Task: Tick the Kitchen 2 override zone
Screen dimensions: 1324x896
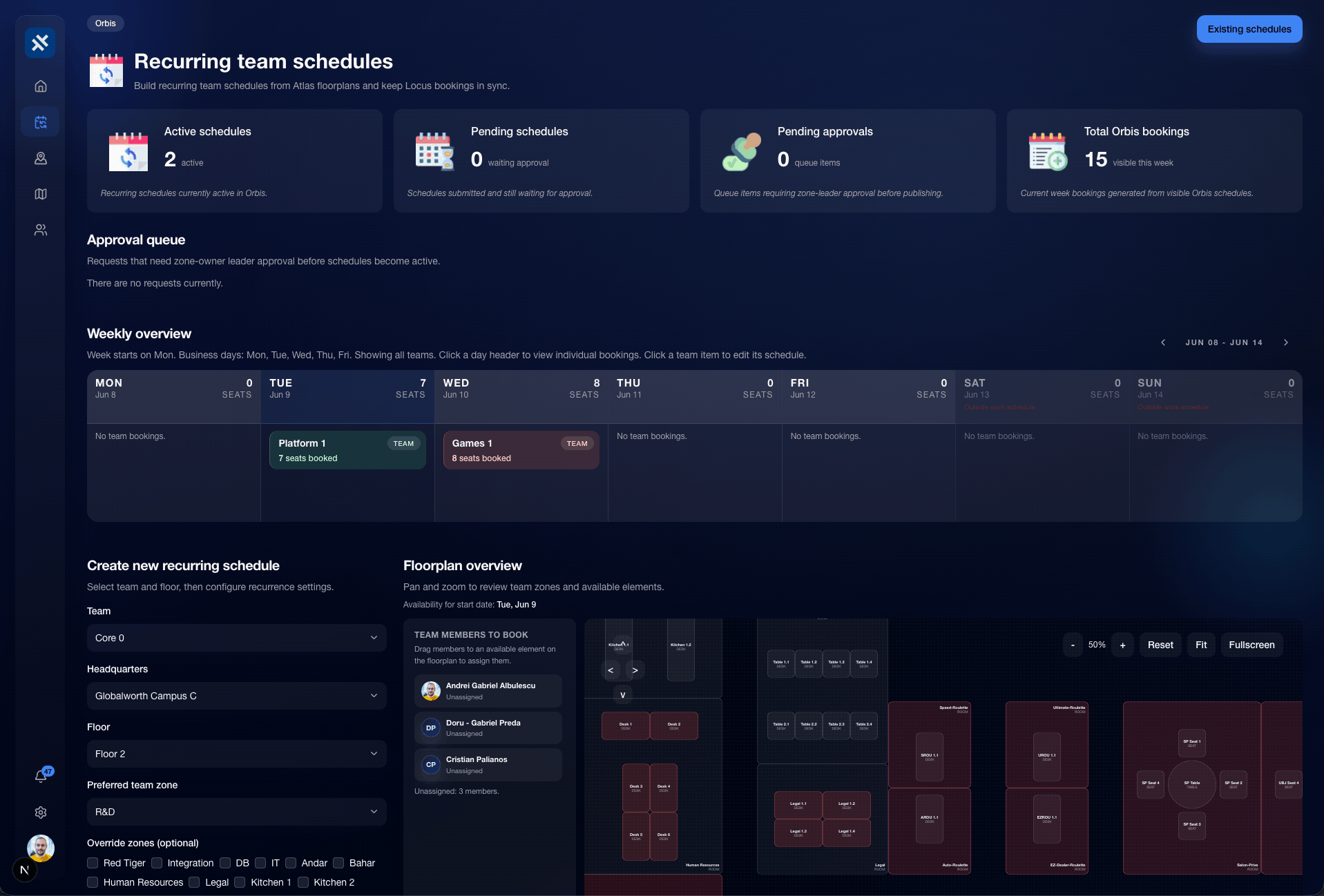Action: 303,882
